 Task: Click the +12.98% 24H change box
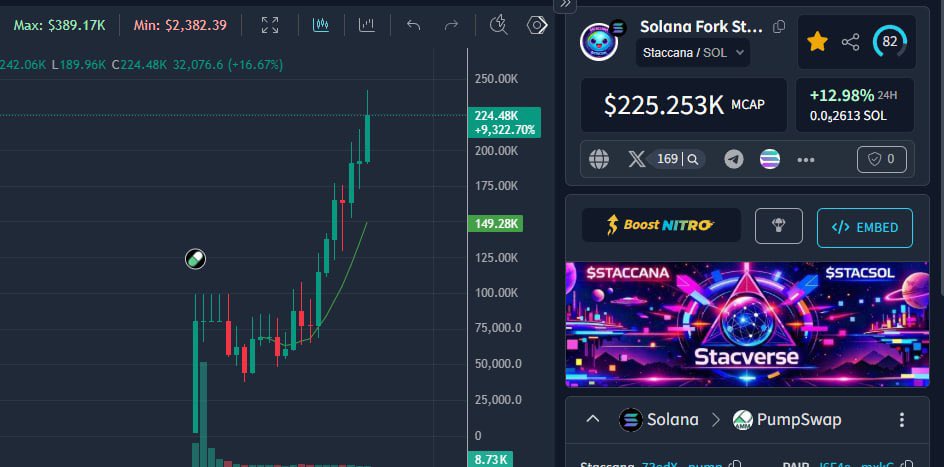tap(855, 105)
